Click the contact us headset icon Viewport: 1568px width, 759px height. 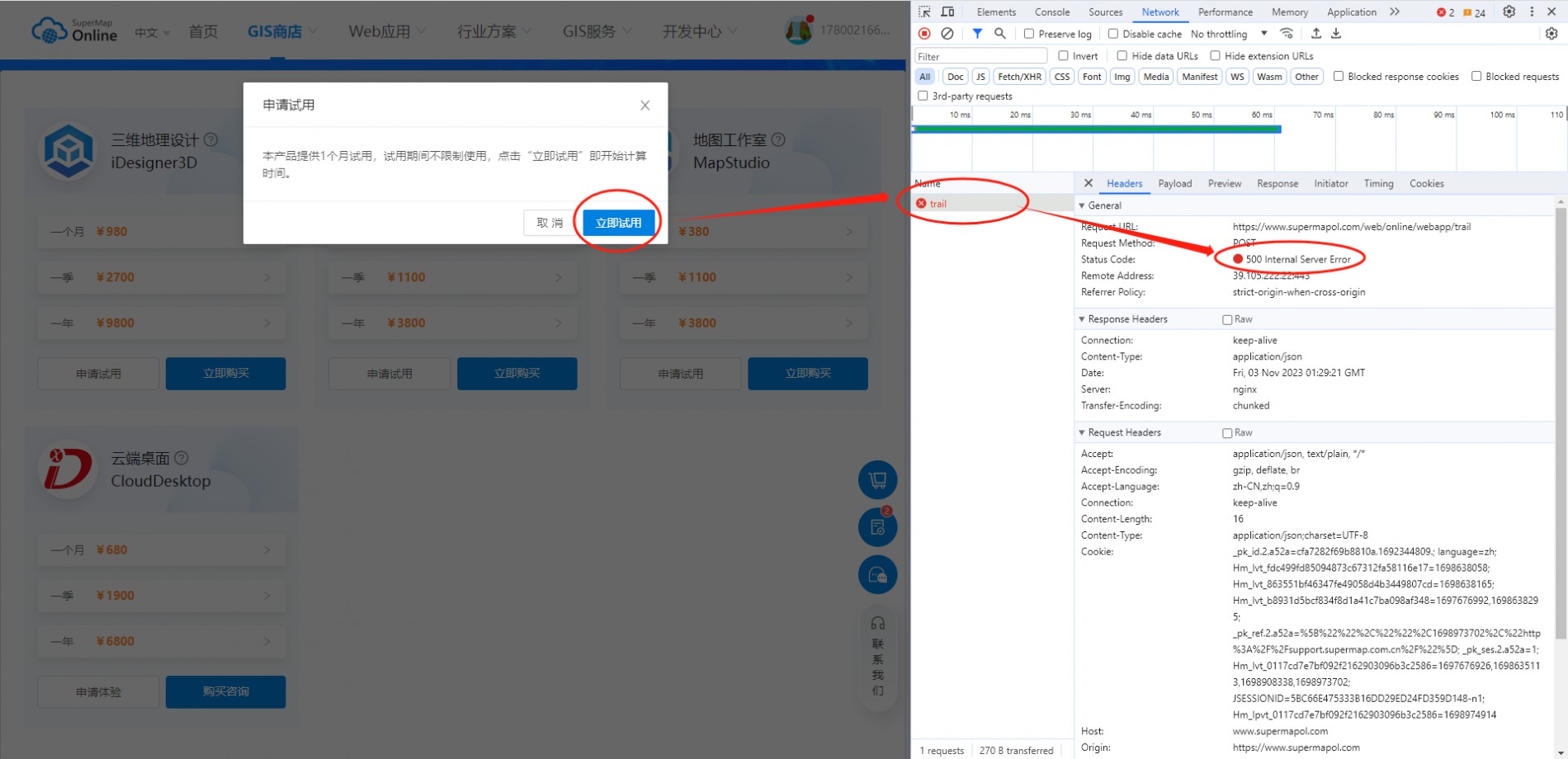pos(877,623)
